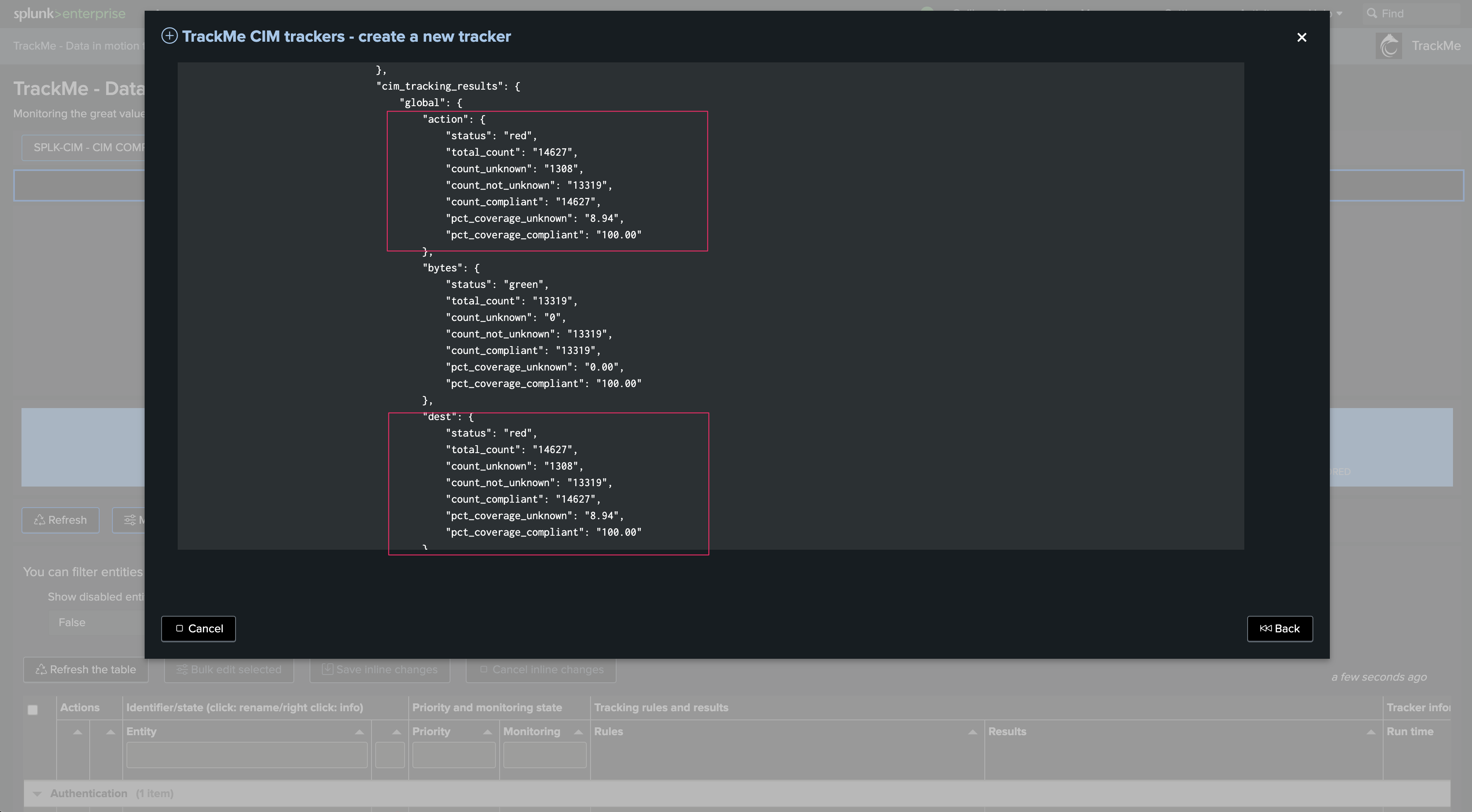Click "count_not_unknown": "13319" under bytes
Viewport: 1472px width, 812px height.
(x=529, y=334)
